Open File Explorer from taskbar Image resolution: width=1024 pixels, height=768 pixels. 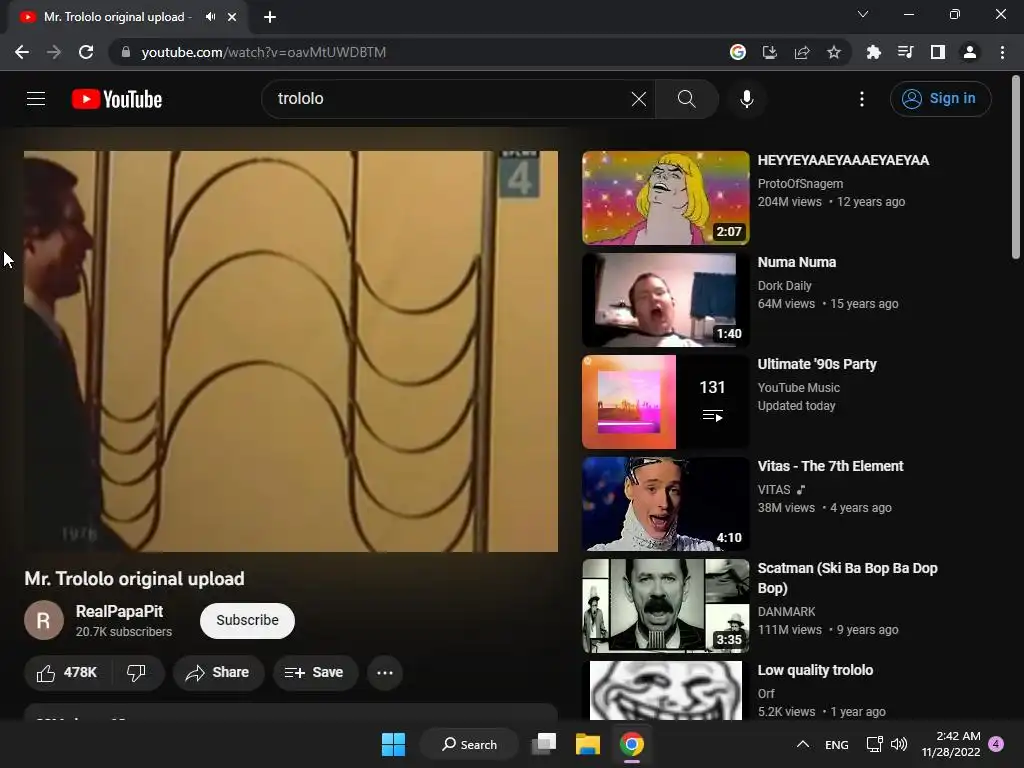coord(587,744)
